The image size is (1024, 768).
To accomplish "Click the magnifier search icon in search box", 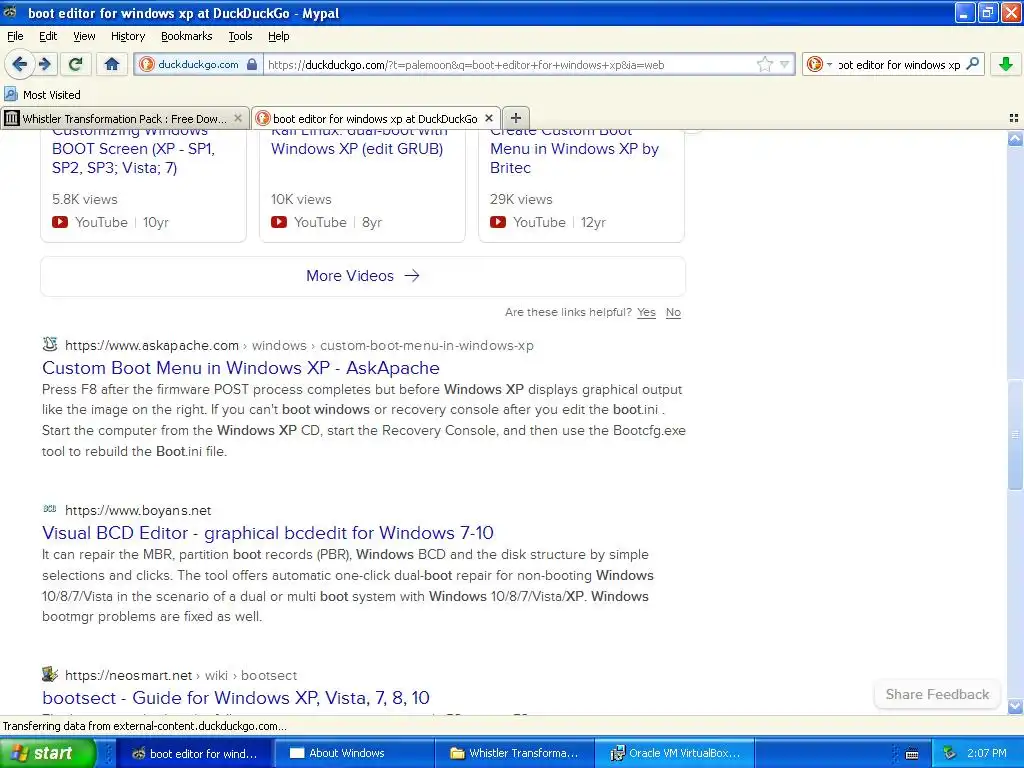I will pyautogui.click(x=972, y=64).
